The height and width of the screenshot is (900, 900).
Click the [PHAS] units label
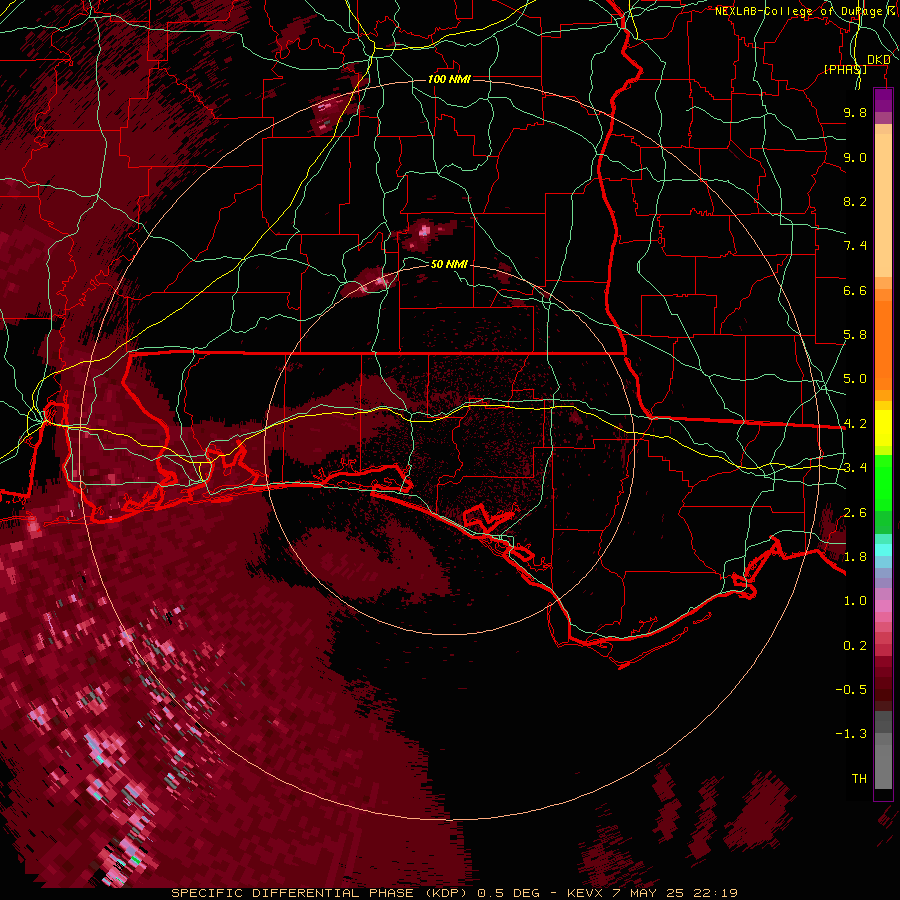coord(845,69)
